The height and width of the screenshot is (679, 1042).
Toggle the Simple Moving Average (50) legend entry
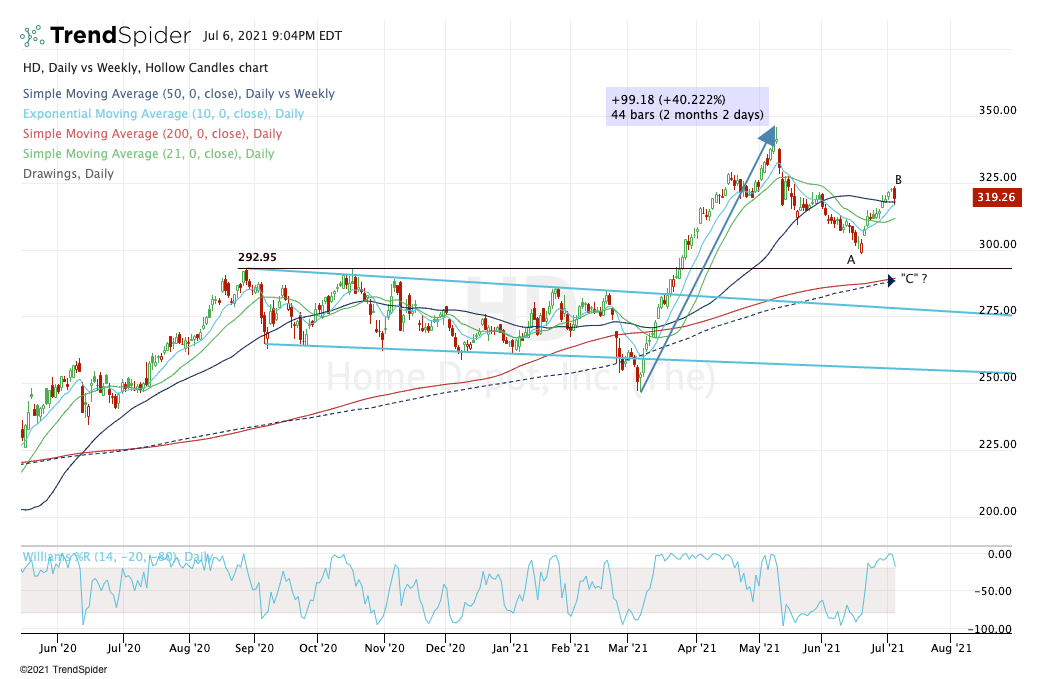(178, 94)
